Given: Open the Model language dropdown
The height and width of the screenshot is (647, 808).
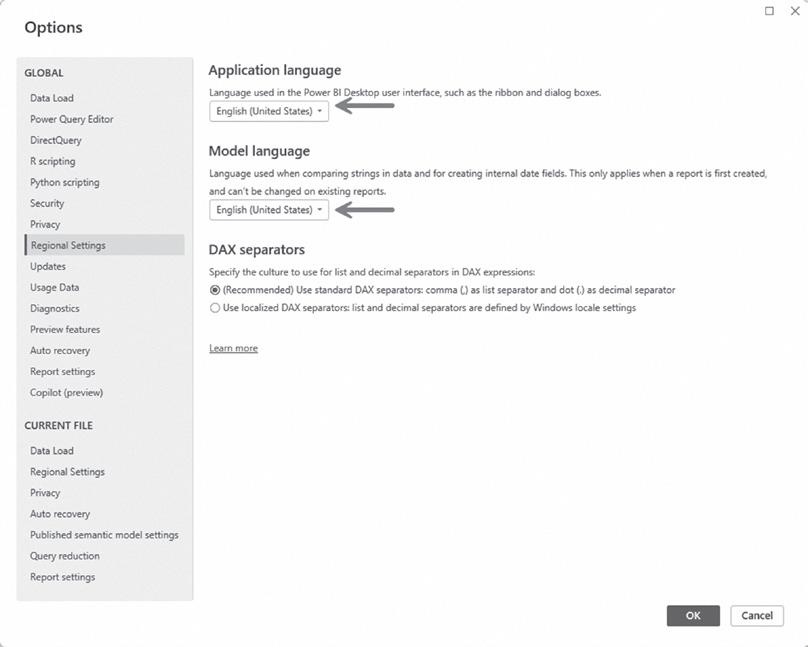Looking at the screenshot, I should tap(269, 210).
